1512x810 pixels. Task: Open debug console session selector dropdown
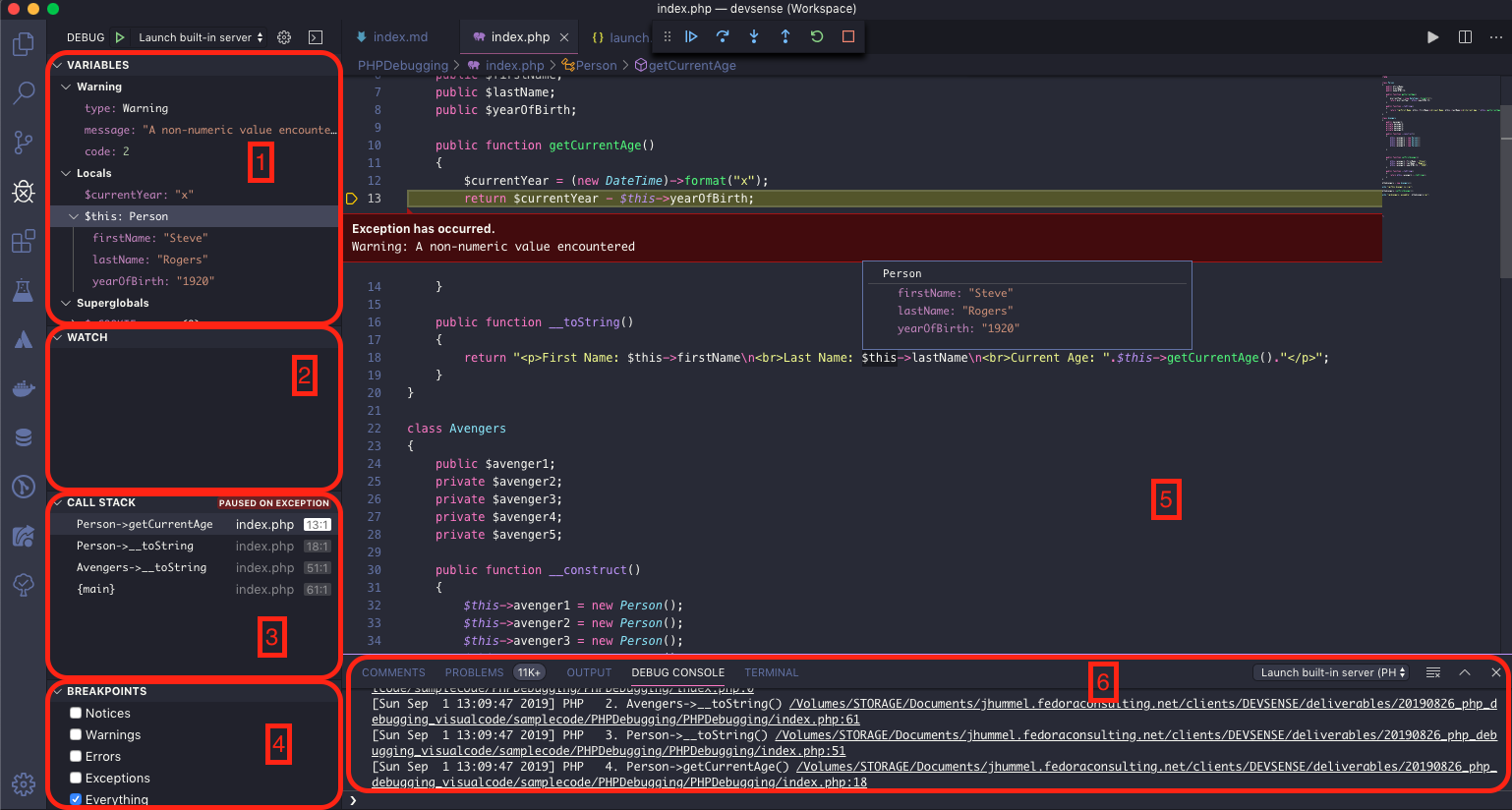click(x=1332, y=672)
